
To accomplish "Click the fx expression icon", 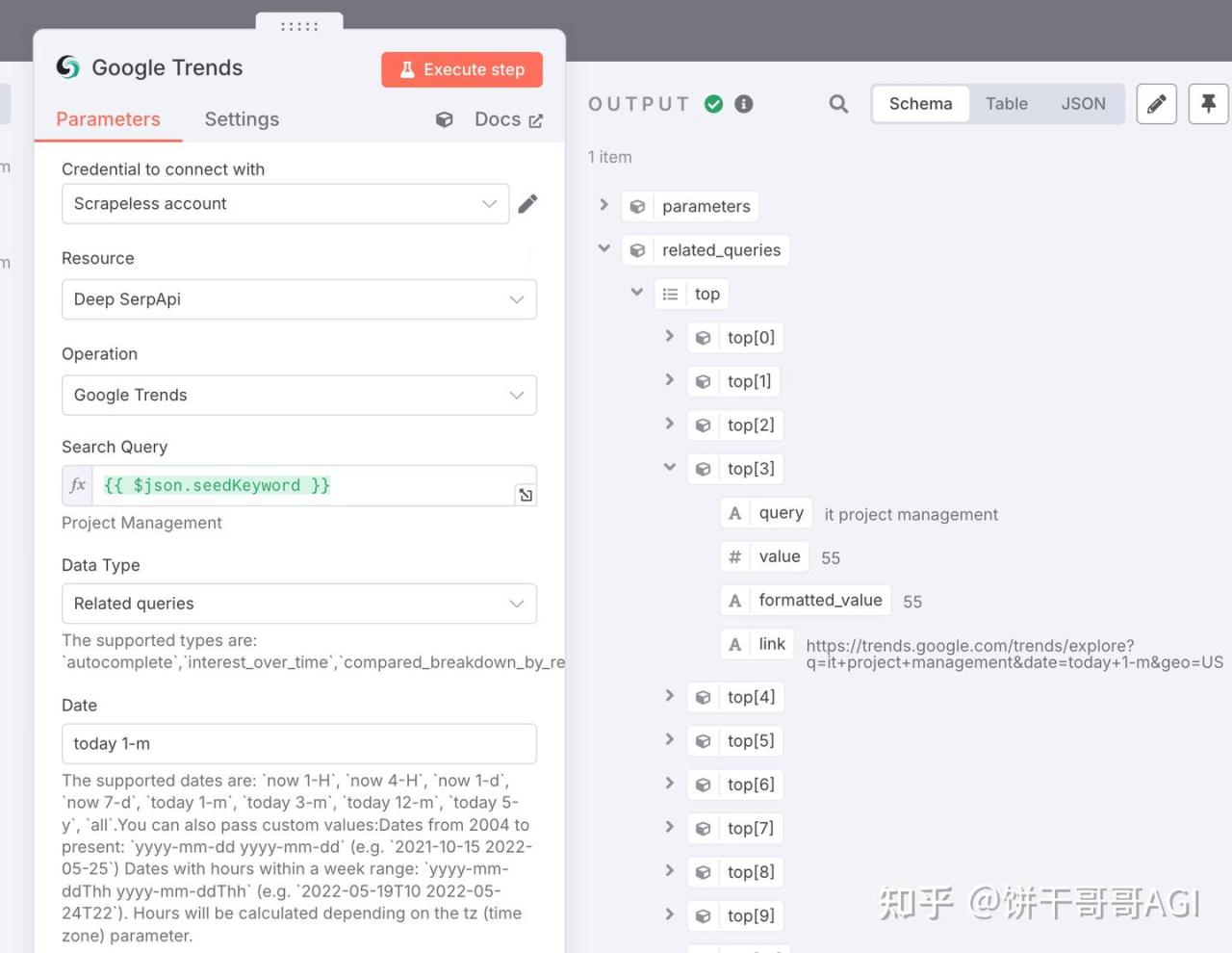I will (x=77, y=485).
